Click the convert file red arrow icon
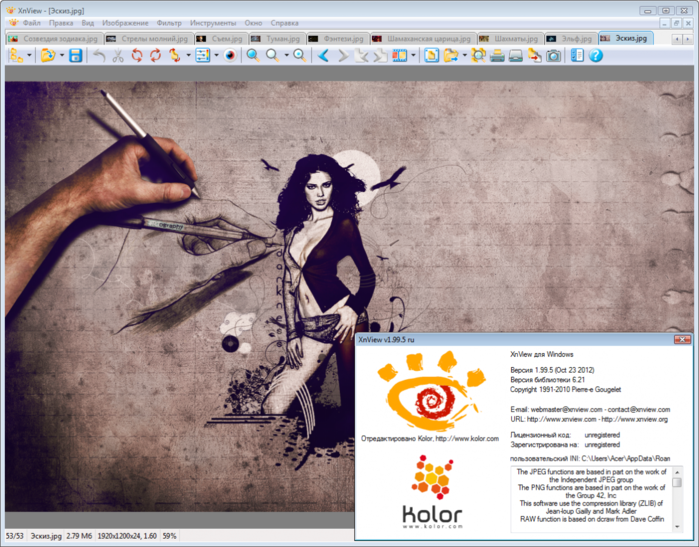The height and width of the screenshot is (547, 699). tap(535, 56)
